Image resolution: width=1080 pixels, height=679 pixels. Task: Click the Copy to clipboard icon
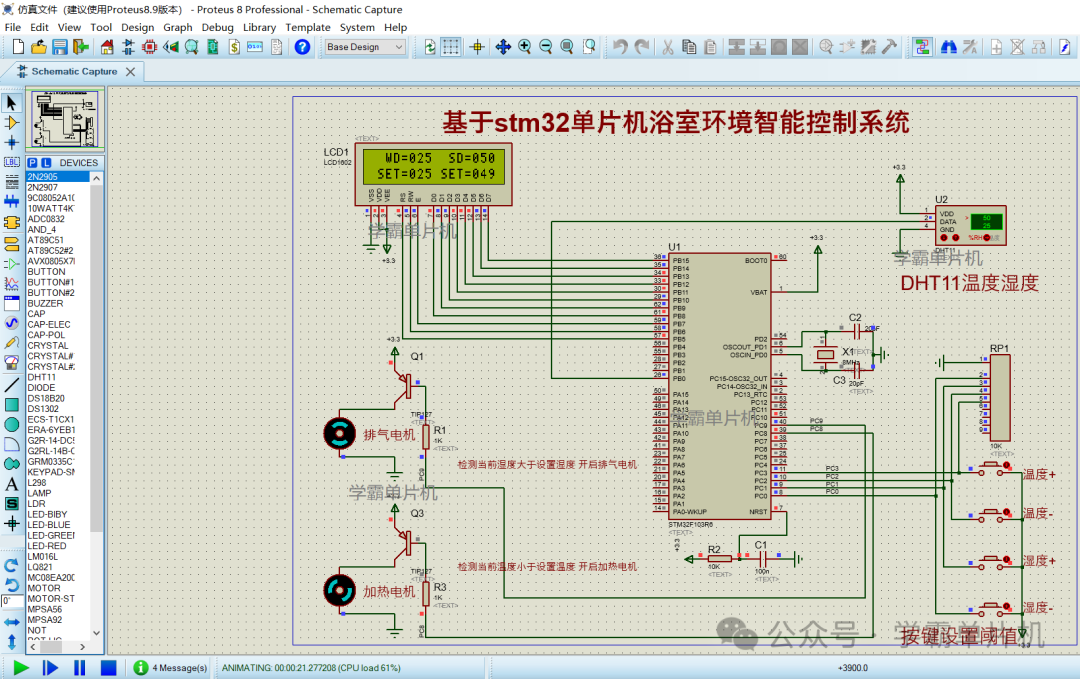click(x=689, y=47)
